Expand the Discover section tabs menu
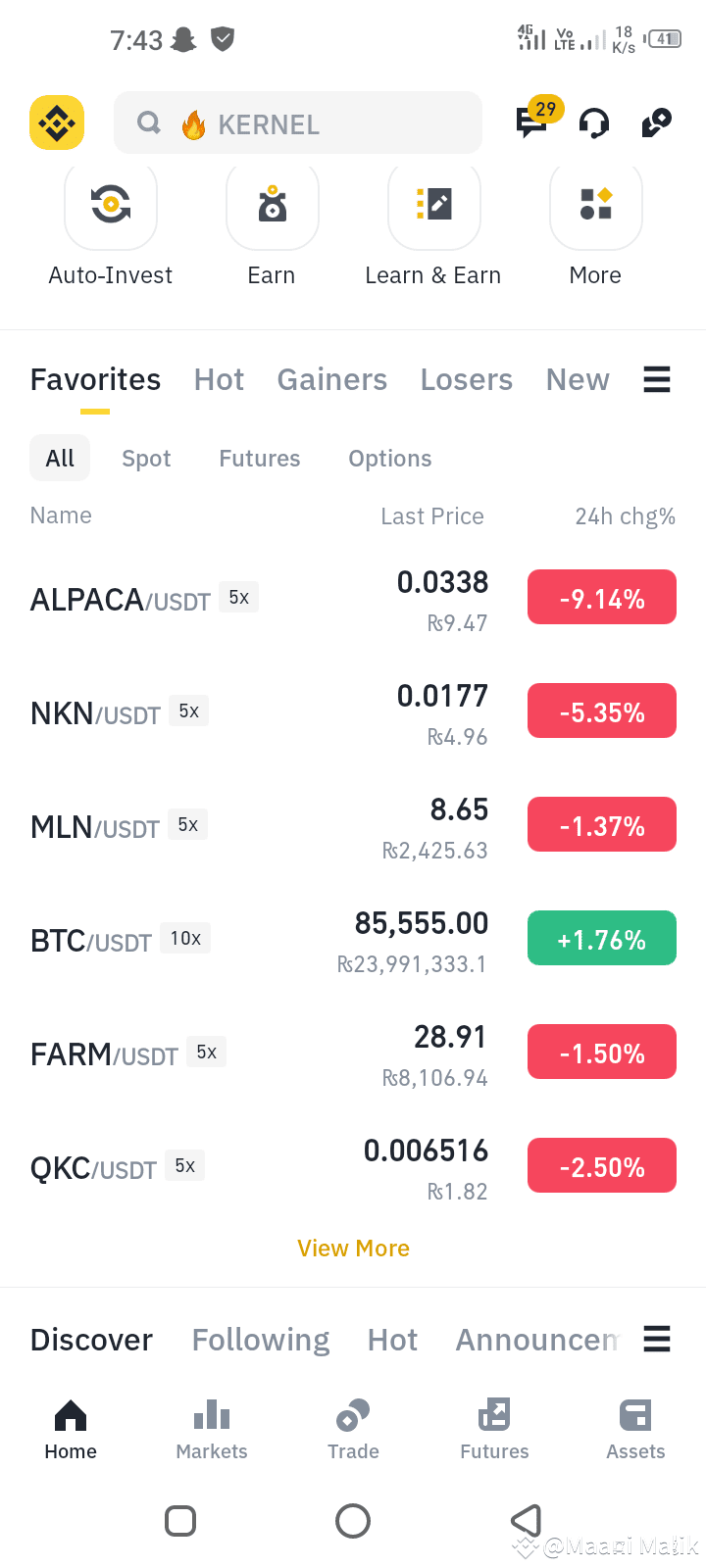 (657, 1339)
